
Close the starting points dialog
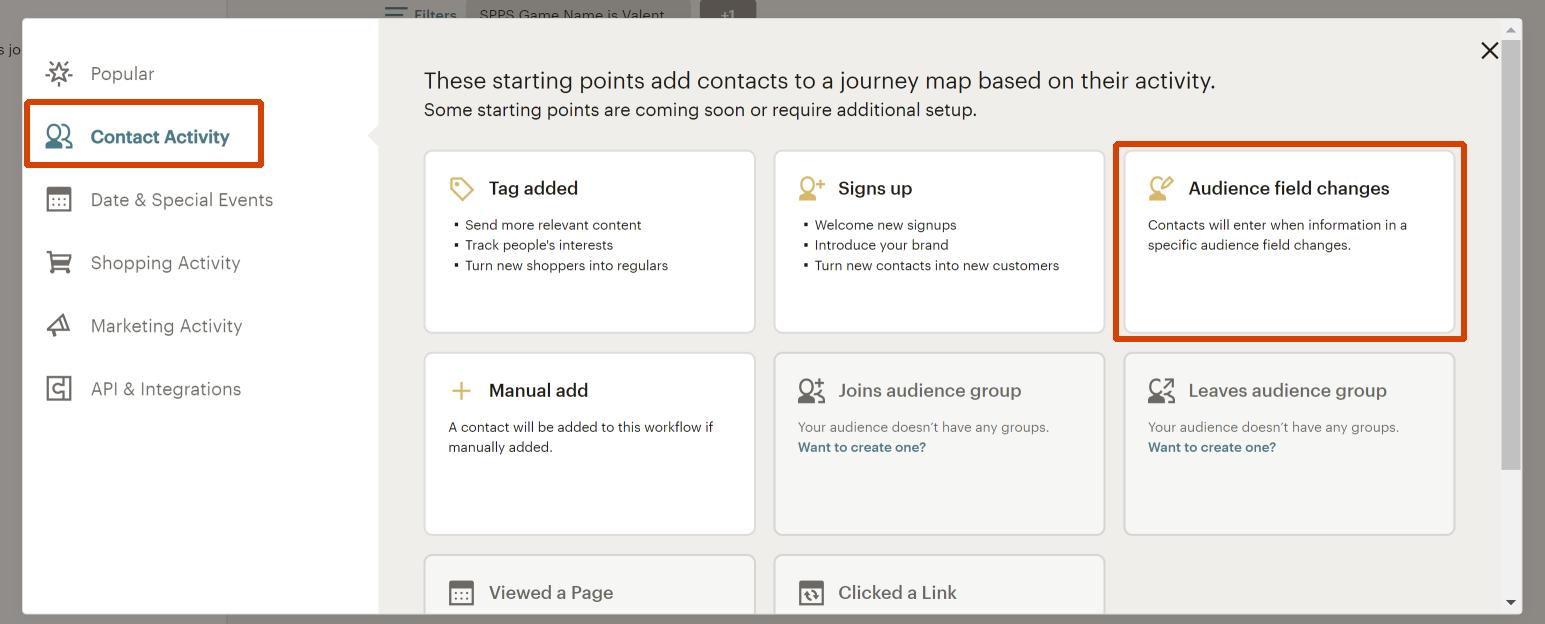1489,51
